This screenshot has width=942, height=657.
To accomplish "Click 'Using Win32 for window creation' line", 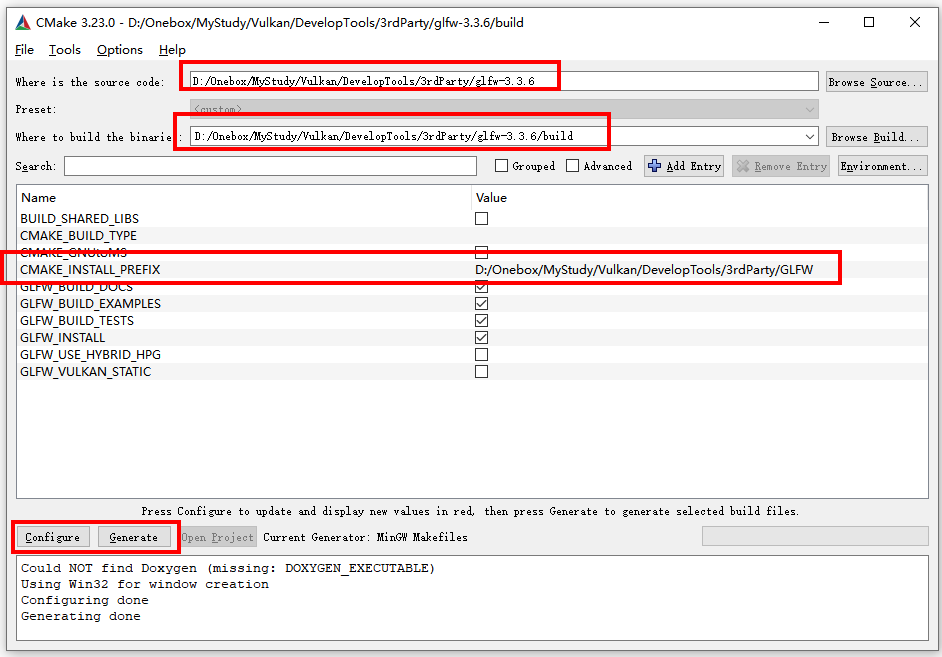I will (x=145, y=584).
